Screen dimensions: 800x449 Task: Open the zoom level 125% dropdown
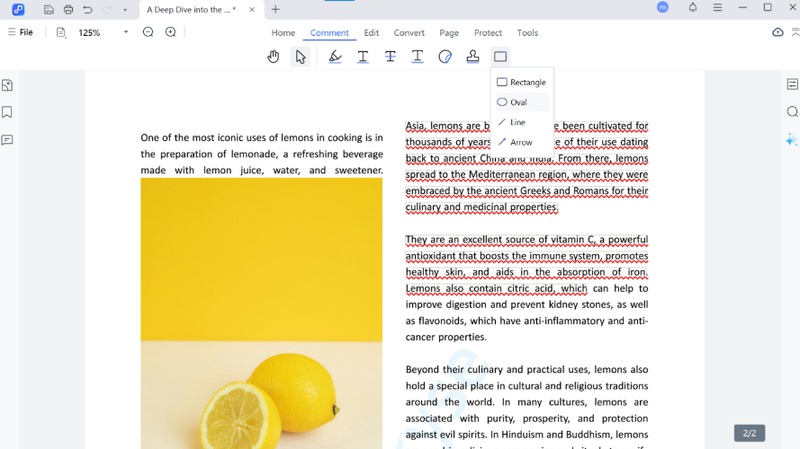click(125, 32)
